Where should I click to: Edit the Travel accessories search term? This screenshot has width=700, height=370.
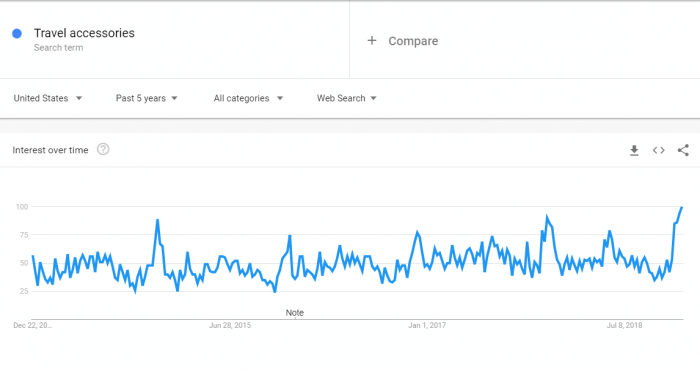coord(84,33)
